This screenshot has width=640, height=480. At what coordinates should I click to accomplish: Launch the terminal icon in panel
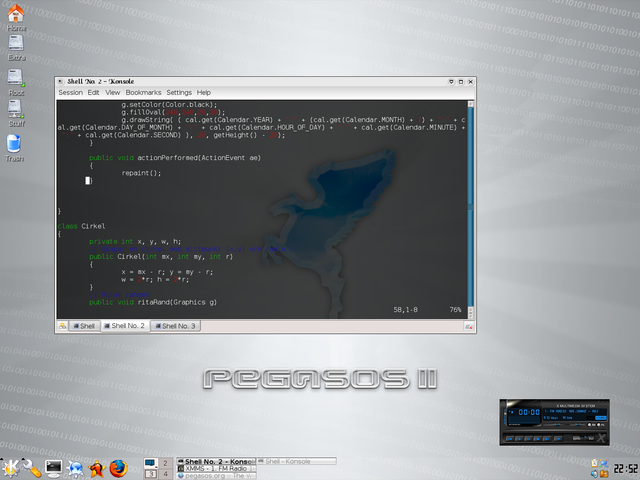tap(53, 468)
